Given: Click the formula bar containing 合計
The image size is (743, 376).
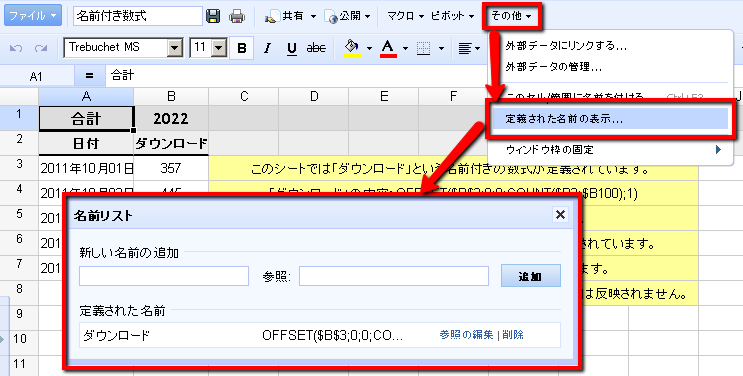Looking at the screenshot, I should (296, 75).
